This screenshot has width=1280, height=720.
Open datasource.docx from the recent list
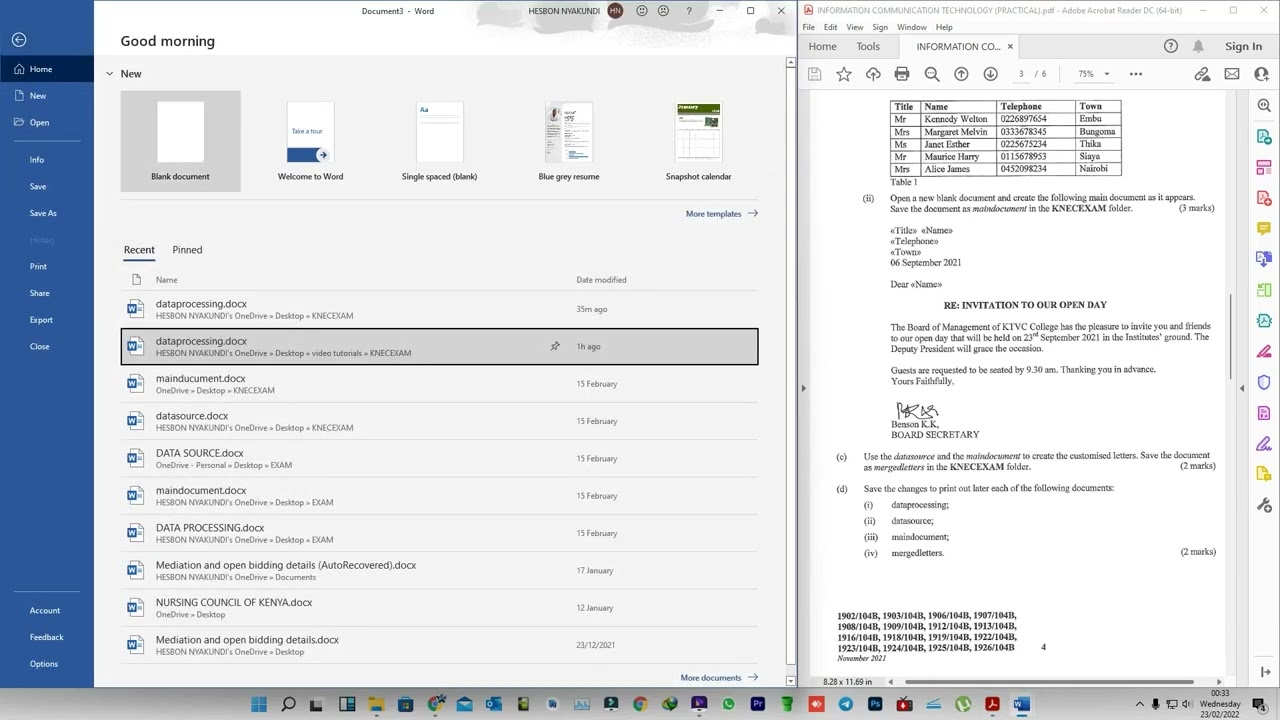tap(439, 421)
